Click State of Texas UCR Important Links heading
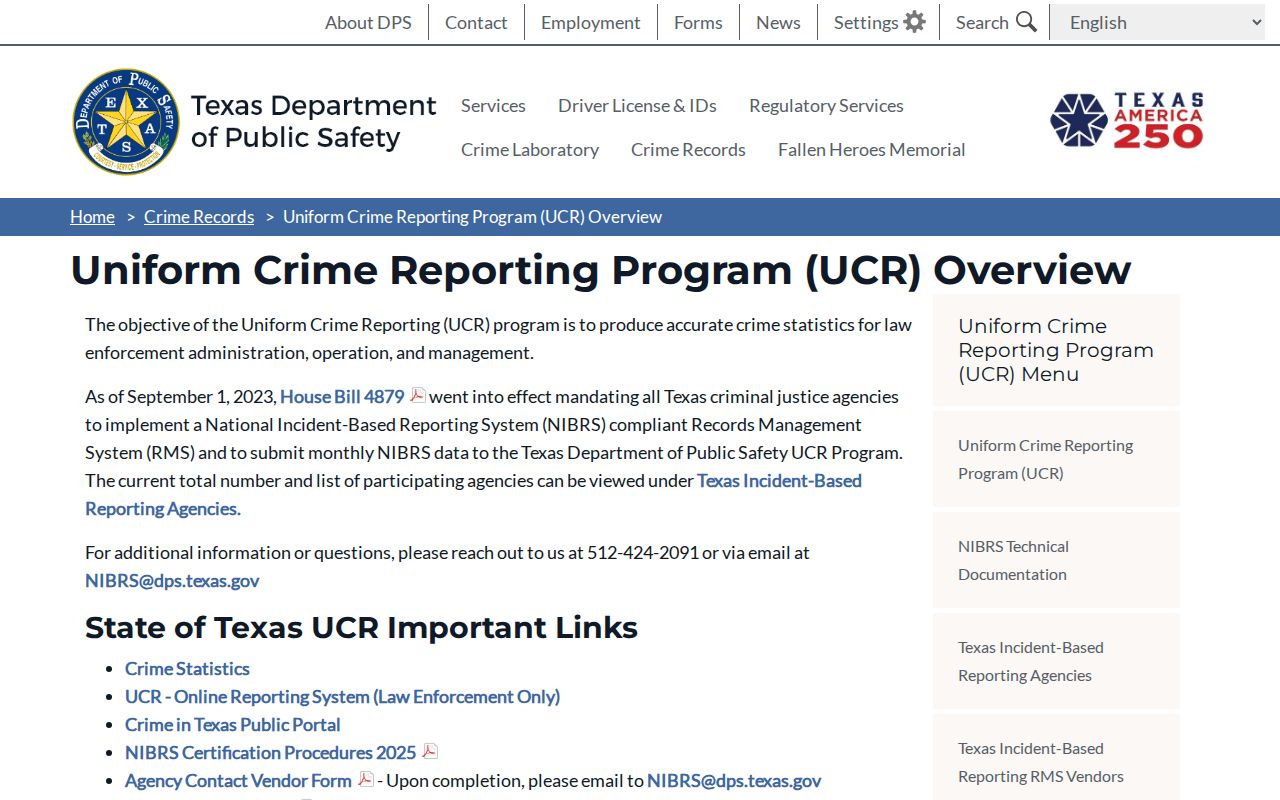This screenshot has height=800, width=1280. pyautogui.click(x=361, y=627)
